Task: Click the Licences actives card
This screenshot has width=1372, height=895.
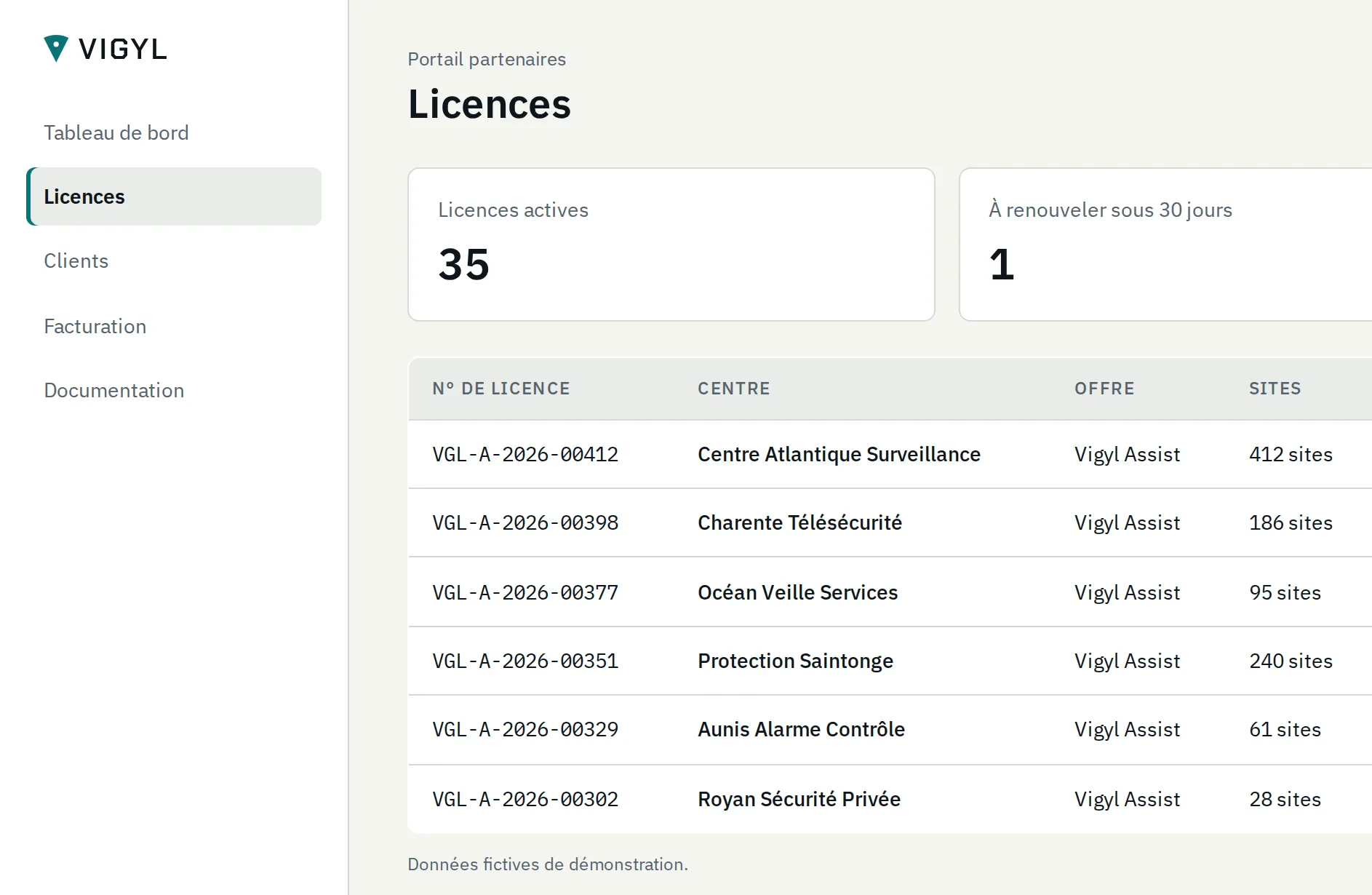Action: point(671,244)
